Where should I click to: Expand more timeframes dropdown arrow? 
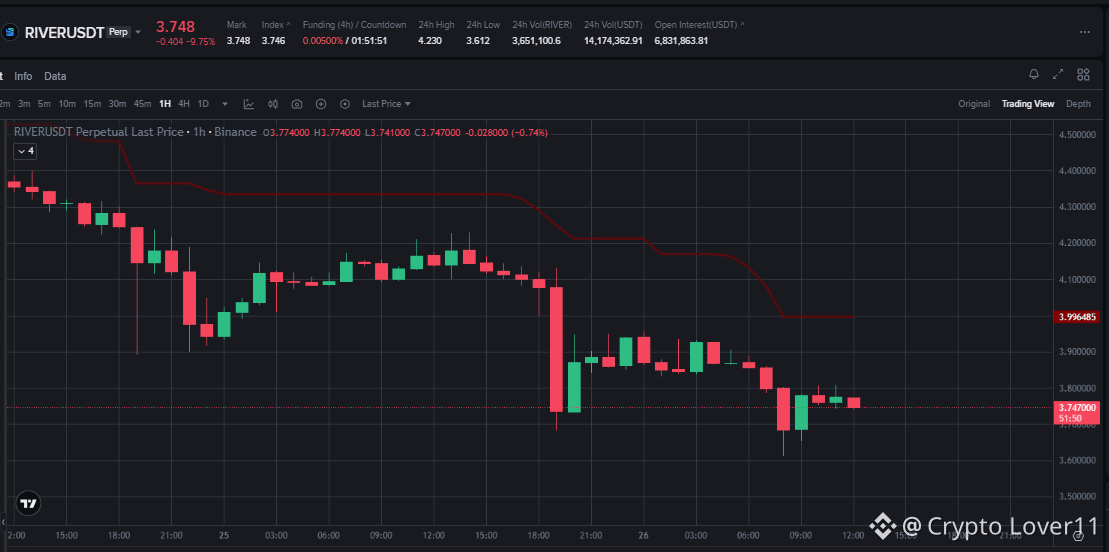pyautogui.click(x=225, y=104)
